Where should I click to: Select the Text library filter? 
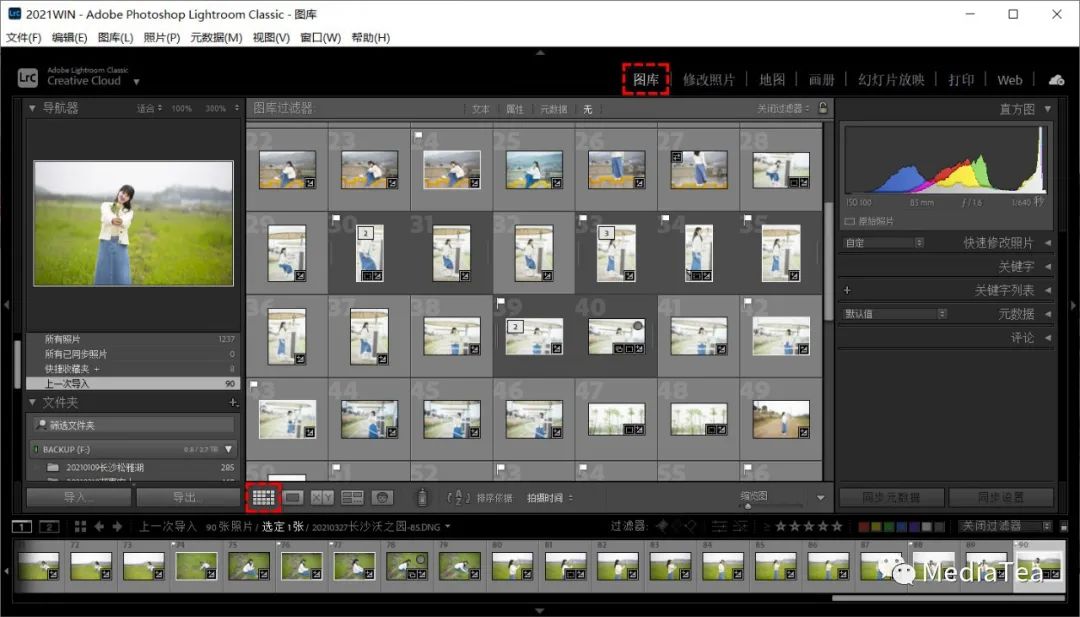tap(481, 109)
